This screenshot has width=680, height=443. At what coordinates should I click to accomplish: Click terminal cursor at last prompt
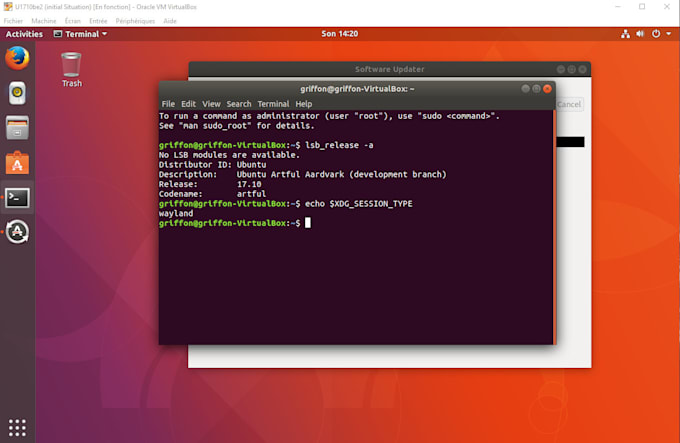tap(308, 223)
